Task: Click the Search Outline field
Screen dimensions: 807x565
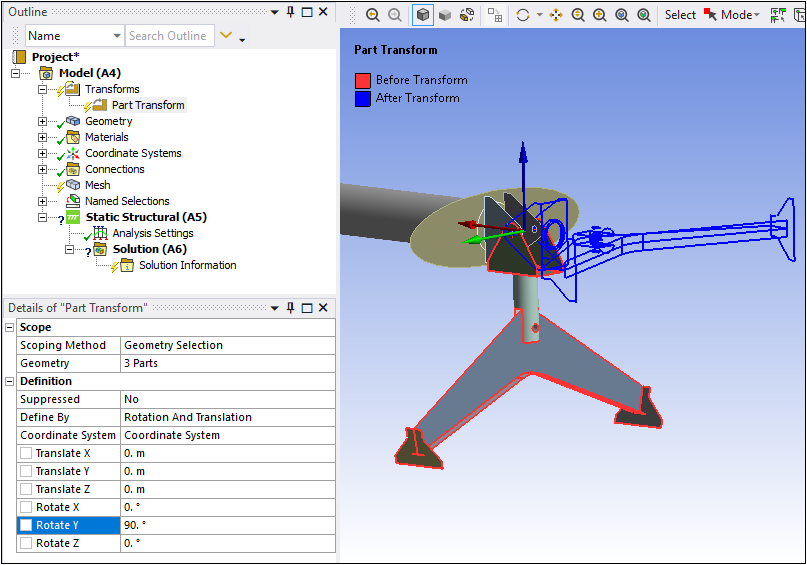Action: coord(170,36)
